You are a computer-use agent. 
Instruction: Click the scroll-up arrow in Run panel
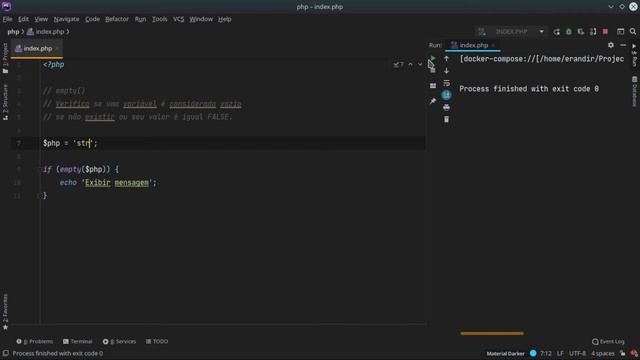[x=446, y=59]
